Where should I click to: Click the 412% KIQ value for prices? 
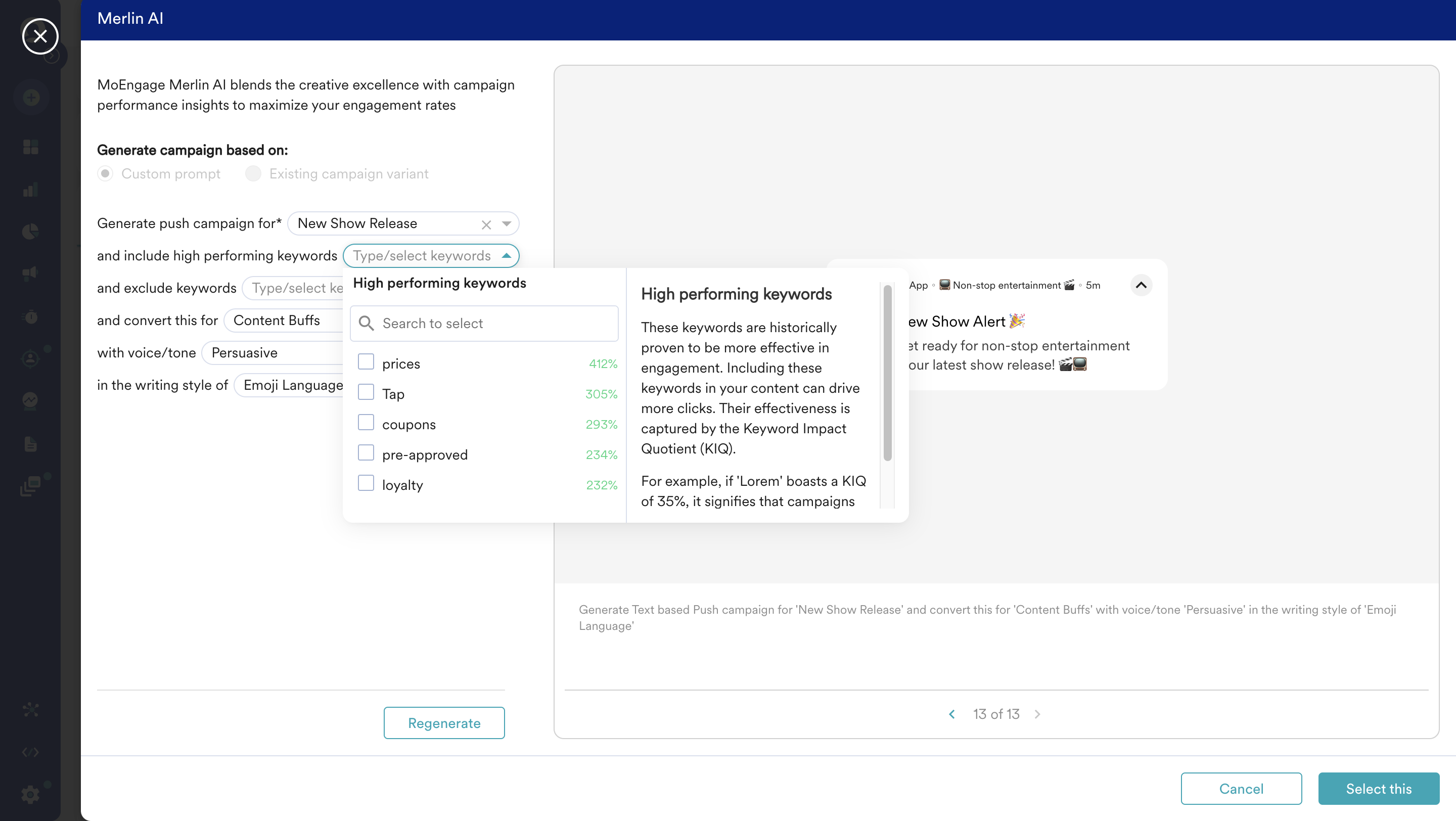tap(603, 363)
